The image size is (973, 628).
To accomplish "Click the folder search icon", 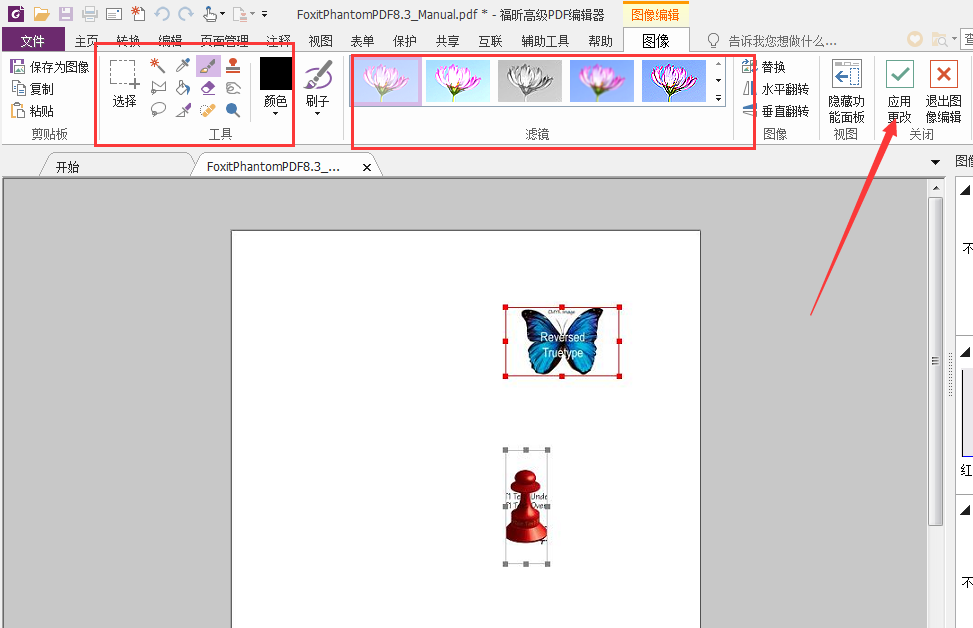I will [x=939, y=40].
